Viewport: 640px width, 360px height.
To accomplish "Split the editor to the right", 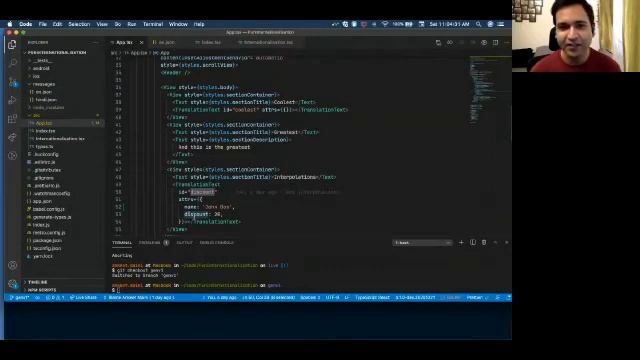I will click(x=495, y=42).
